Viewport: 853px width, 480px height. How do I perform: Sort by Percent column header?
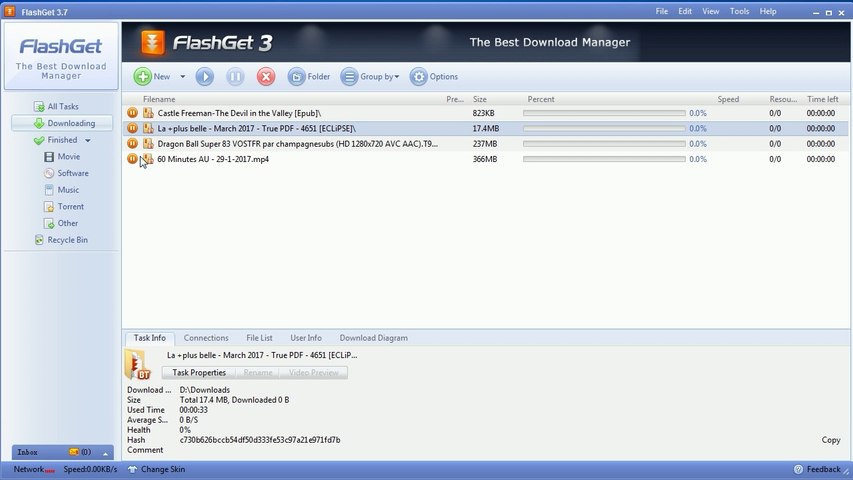(541, 99)
